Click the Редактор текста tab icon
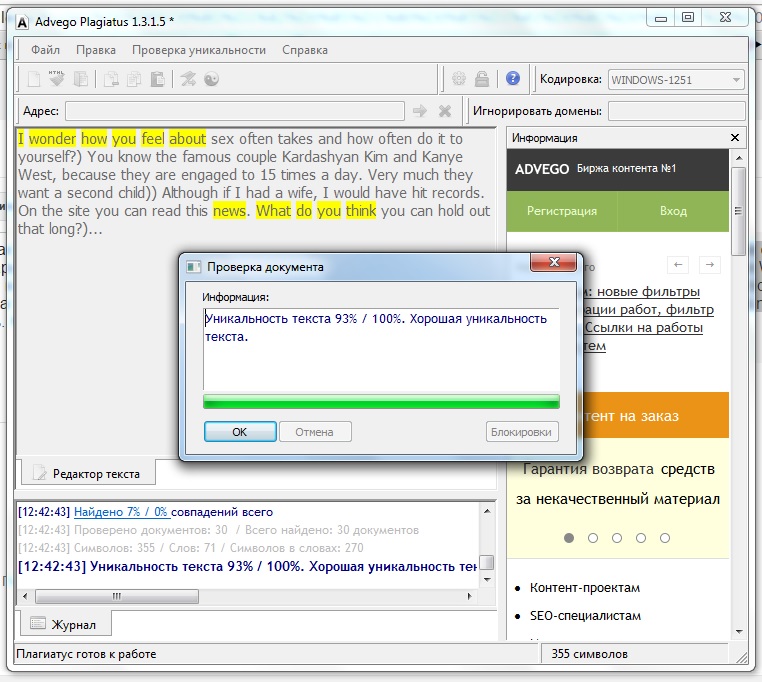 (40, 472)
